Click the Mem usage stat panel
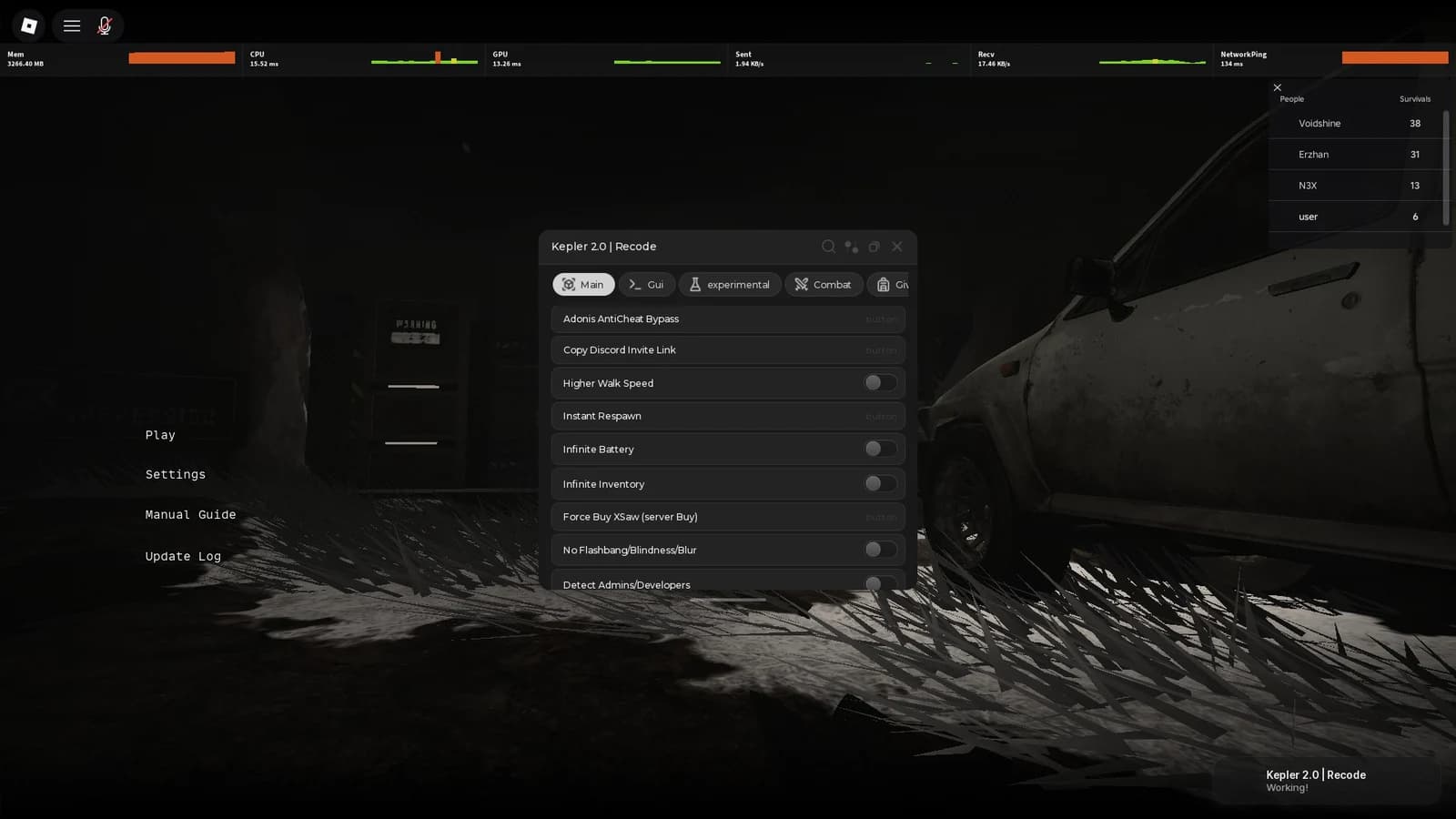This screenshot has height=819, width=1456. [121, 59]
